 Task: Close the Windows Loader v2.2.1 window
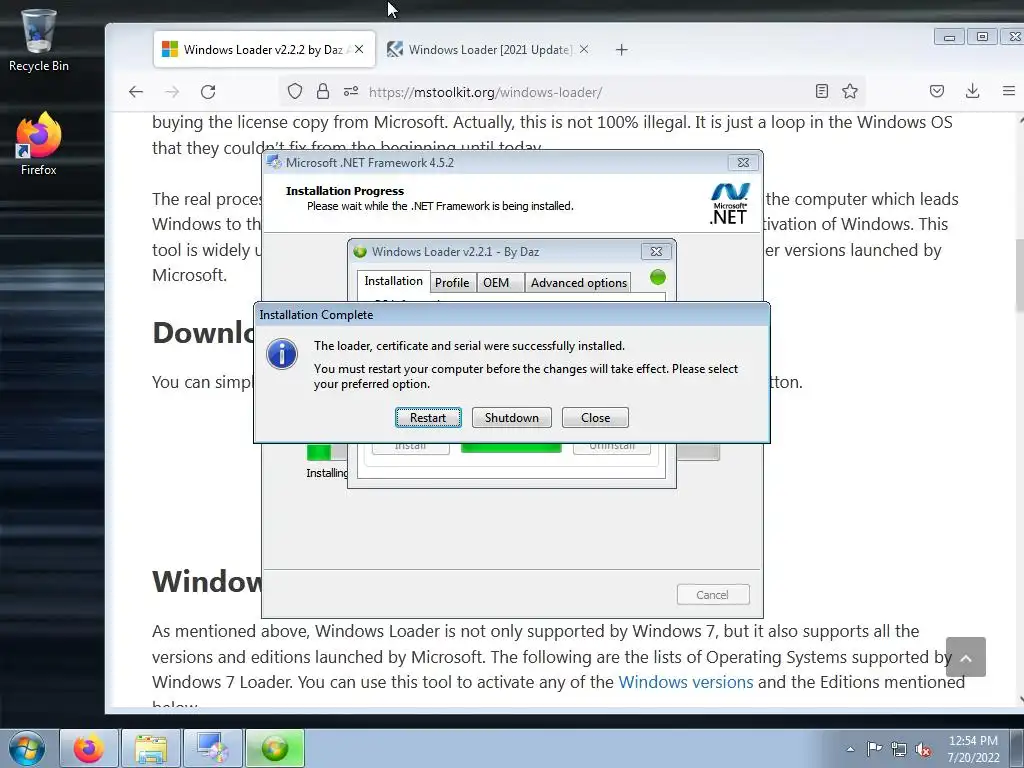point(656,251)
